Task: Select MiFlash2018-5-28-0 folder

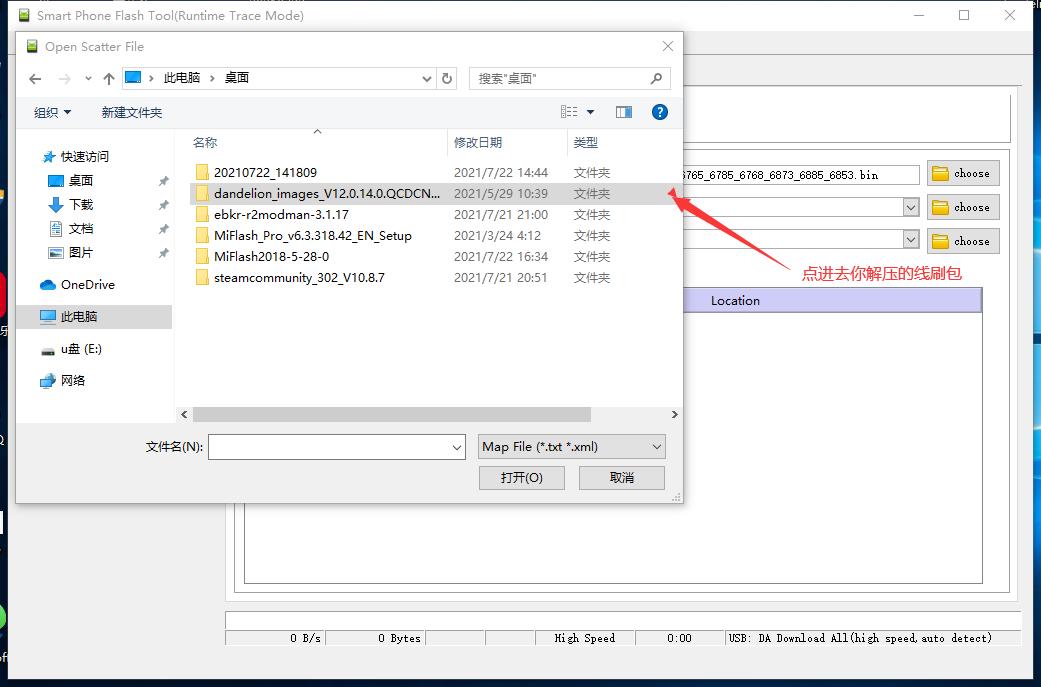Action: pos(272,256)
